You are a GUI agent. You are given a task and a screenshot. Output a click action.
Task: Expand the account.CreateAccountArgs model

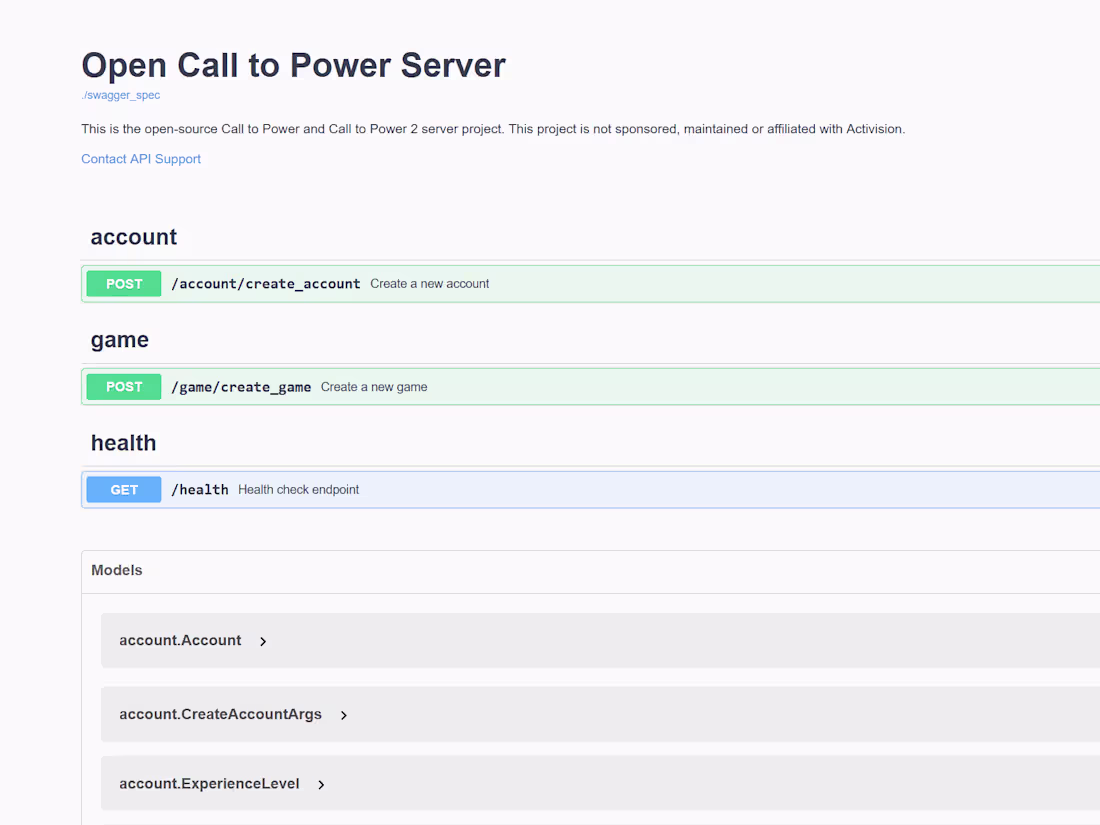343,715
